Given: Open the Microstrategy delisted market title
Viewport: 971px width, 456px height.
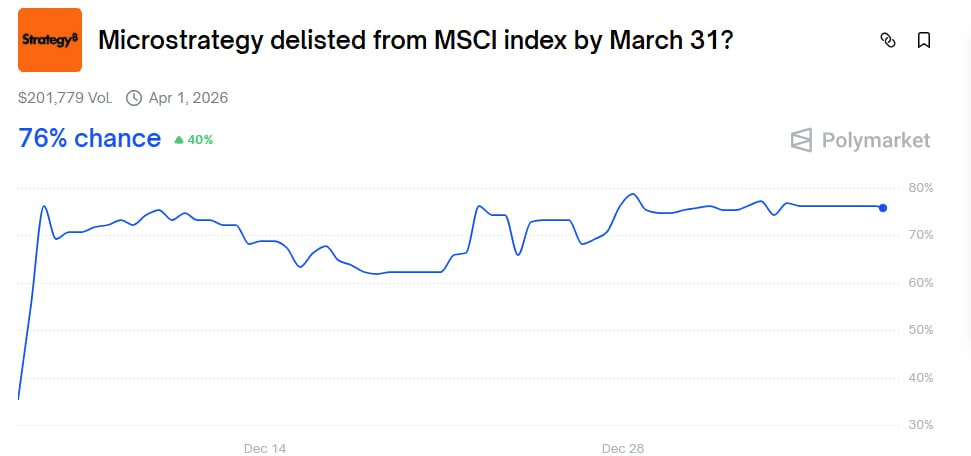Looking at the screenshot, I should (x=415, y=41).
